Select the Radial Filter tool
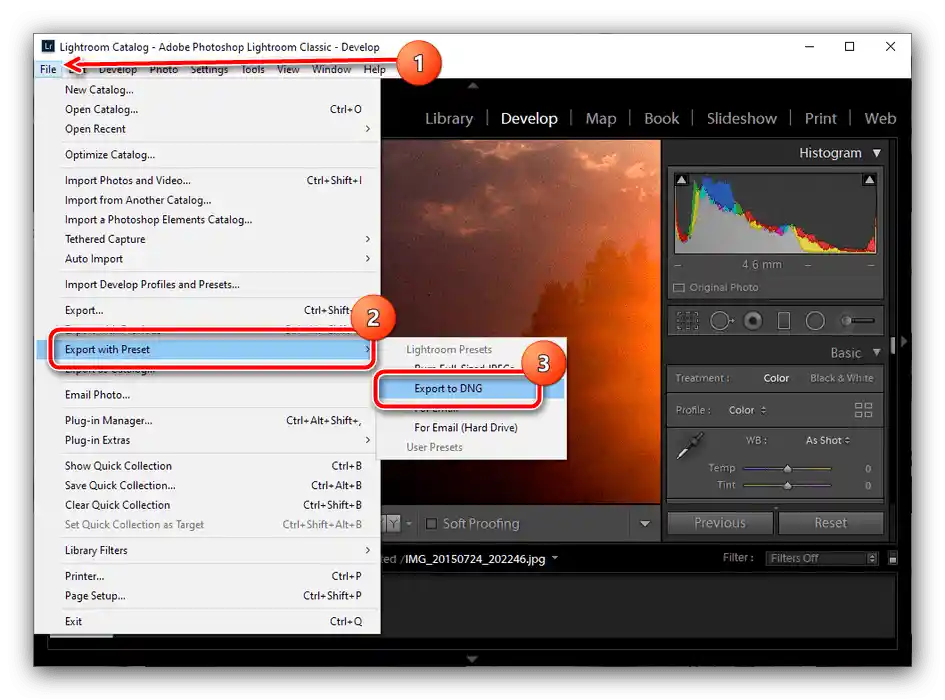Screen dimensions: 945x700 point(816,320)
